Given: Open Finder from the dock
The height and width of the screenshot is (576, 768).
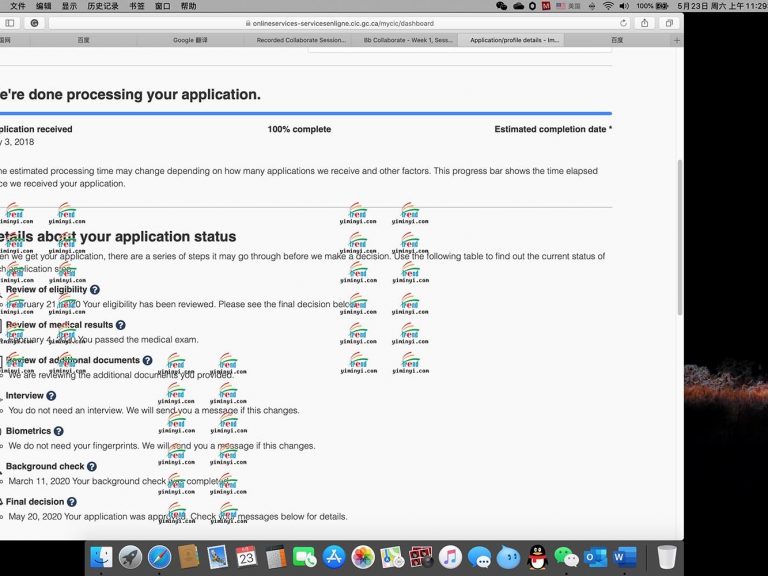Looking at the screenshot, I should pos(101,557).
